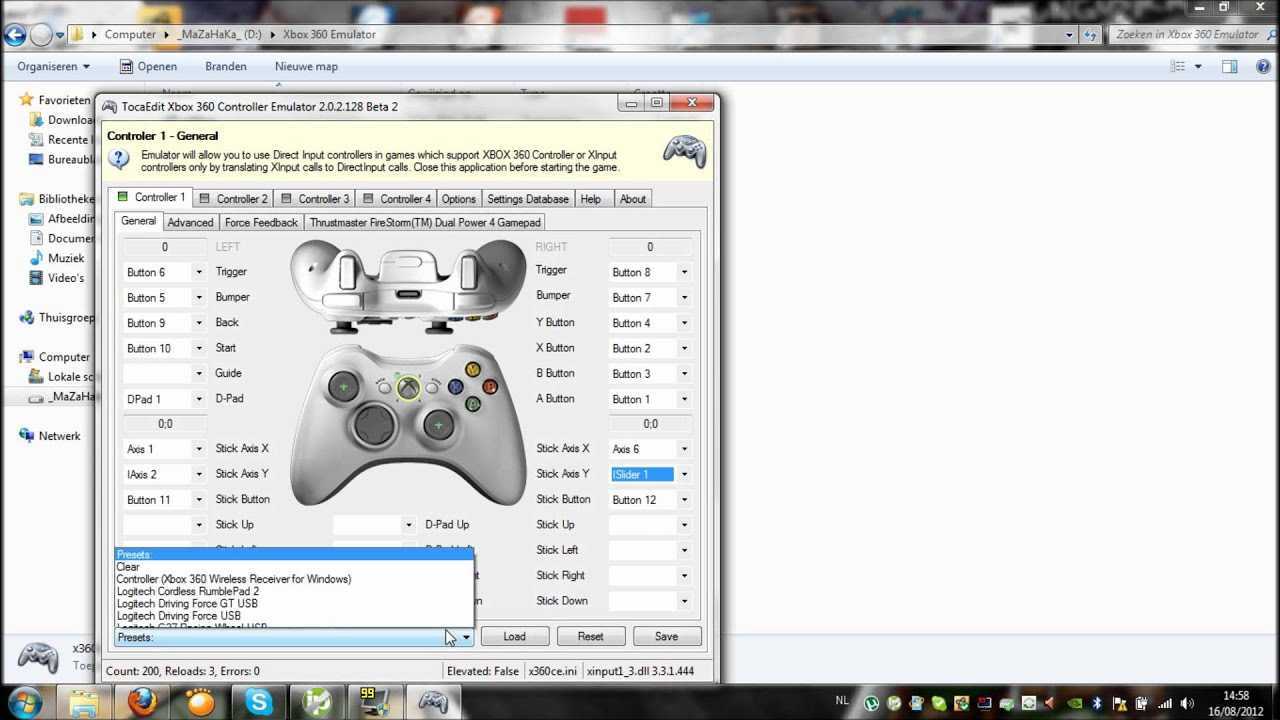Screen dimensions: 1280x720
Task: Click the Reset button
Action: [x=590, y=636]
